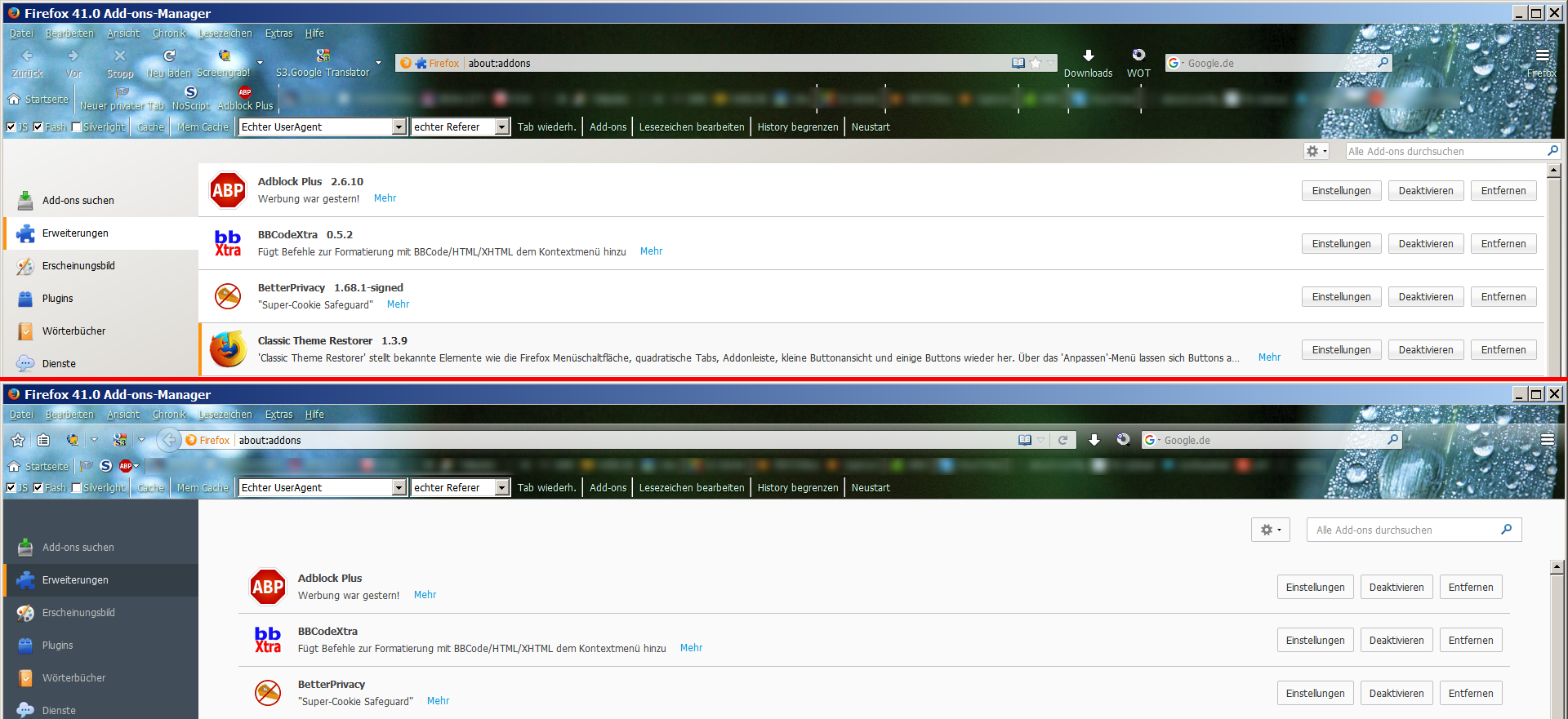Click Neuer privater Tab mask icon, top window
The width and height of the screenshot is (1568, 719).
122,92
